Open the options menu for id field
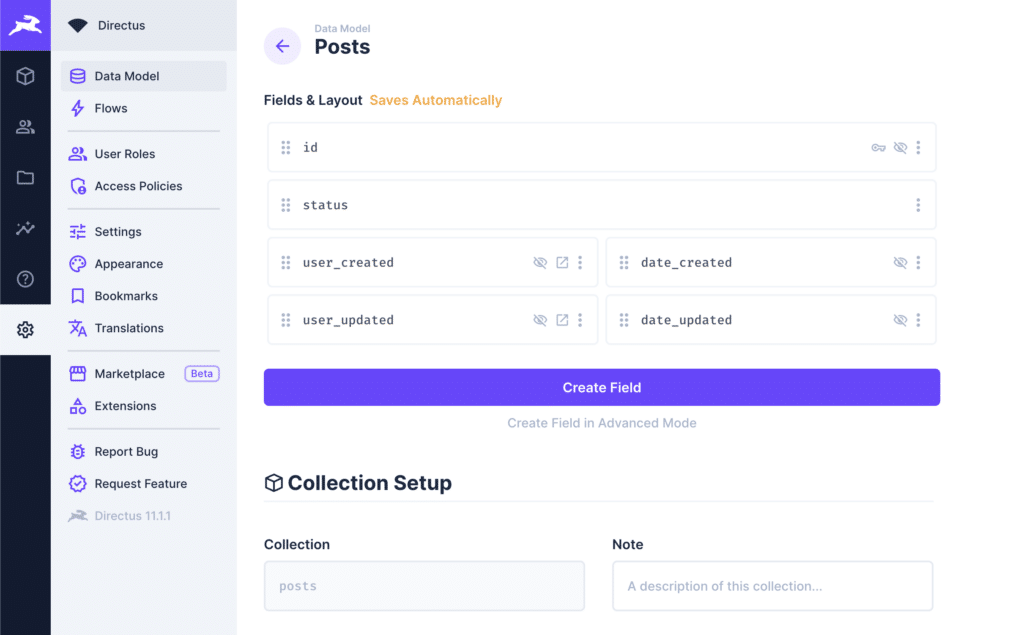The width and height of the screenshot is (1024, 635). click(918, 148)
